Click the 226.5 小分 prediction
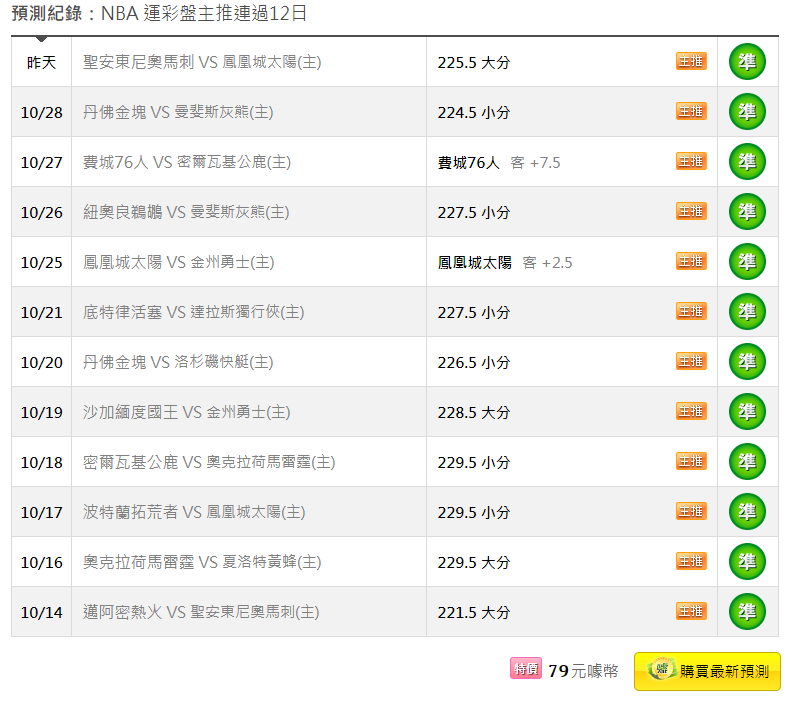790x701 pixels. click(x=474, y=362)
